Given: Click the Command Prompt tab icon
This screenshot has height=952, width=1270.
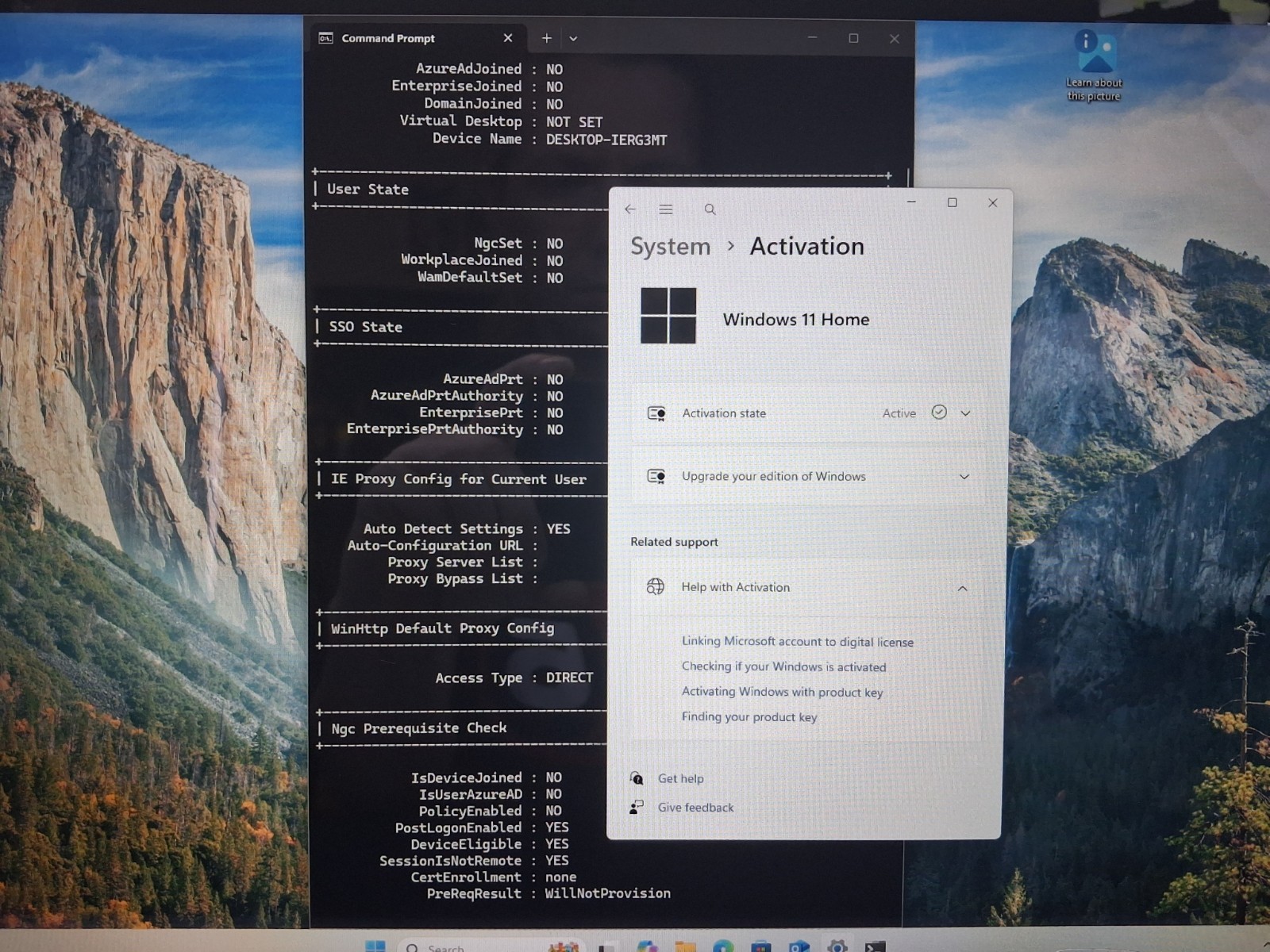Looking at the screenshot, I should [325, 38].
